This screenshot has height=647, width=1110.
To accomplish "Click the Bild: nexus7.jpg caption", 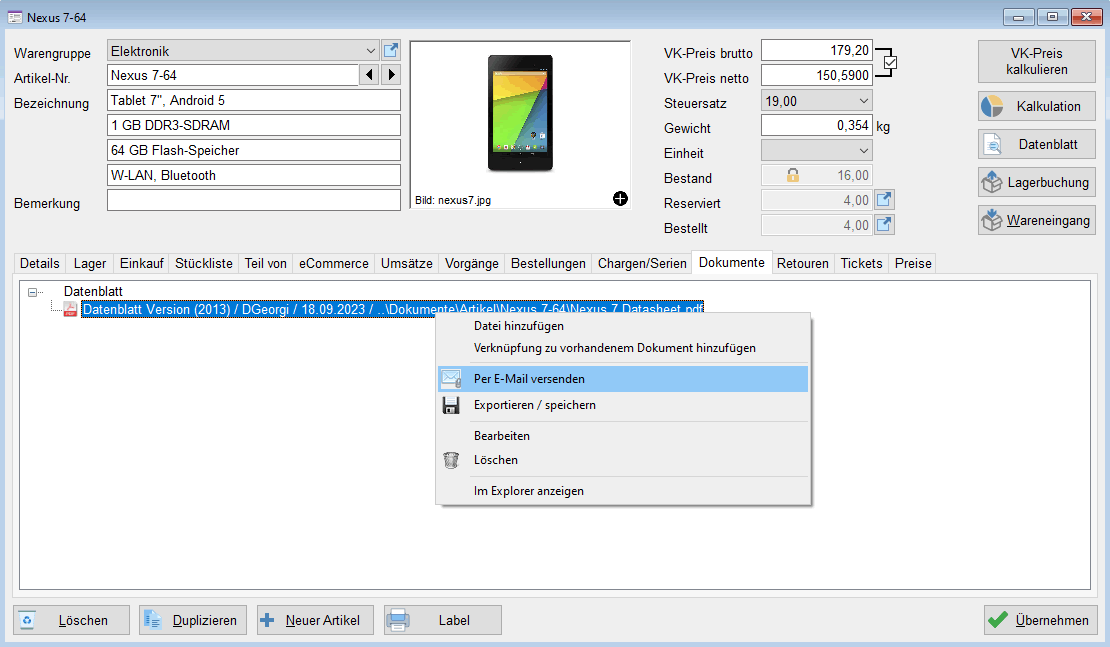I will 453,200.
